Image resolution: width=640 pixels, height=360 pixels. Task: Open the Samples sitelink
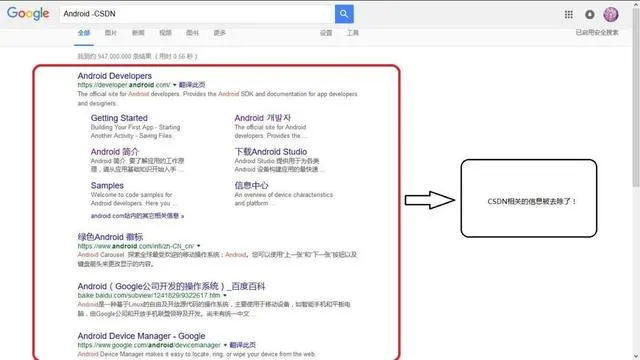coord(107,185)
